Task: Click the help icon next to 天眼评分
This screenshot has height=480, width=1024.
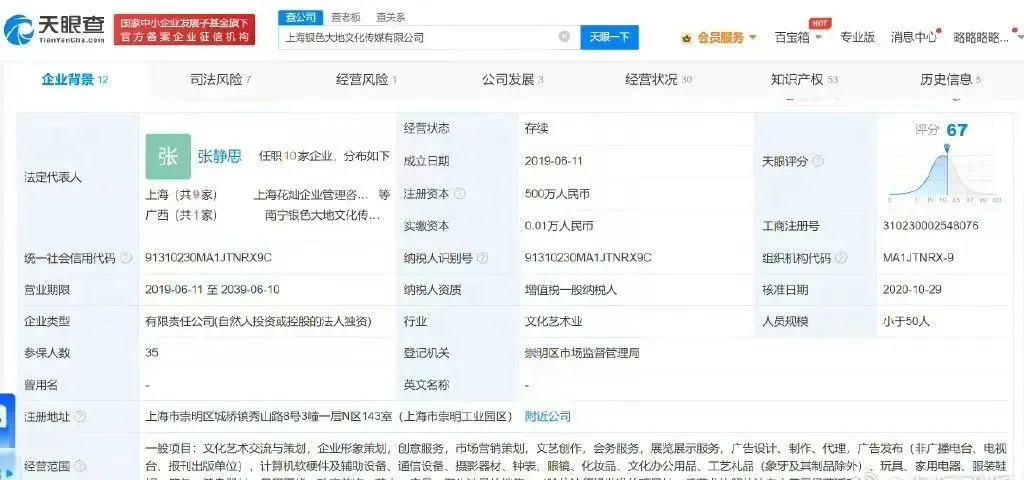Action: pos(818,161)
